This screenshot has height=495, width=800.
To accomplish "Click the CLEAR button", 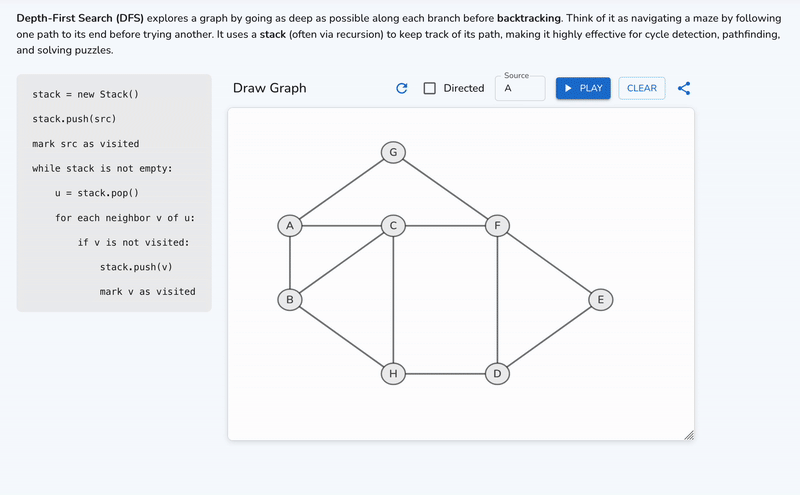I will [x=641, y=88].
